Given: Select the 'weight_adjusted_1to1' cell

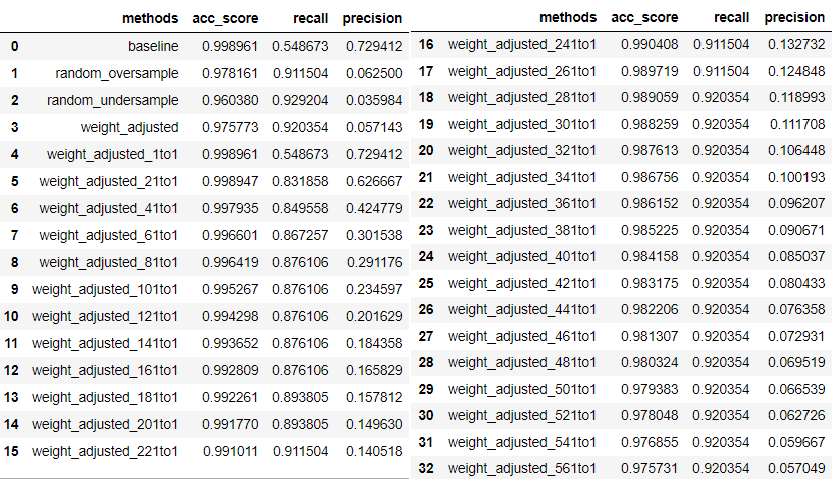Looking at the screenshot, I should pyautogui.click(x=112, y=155).
